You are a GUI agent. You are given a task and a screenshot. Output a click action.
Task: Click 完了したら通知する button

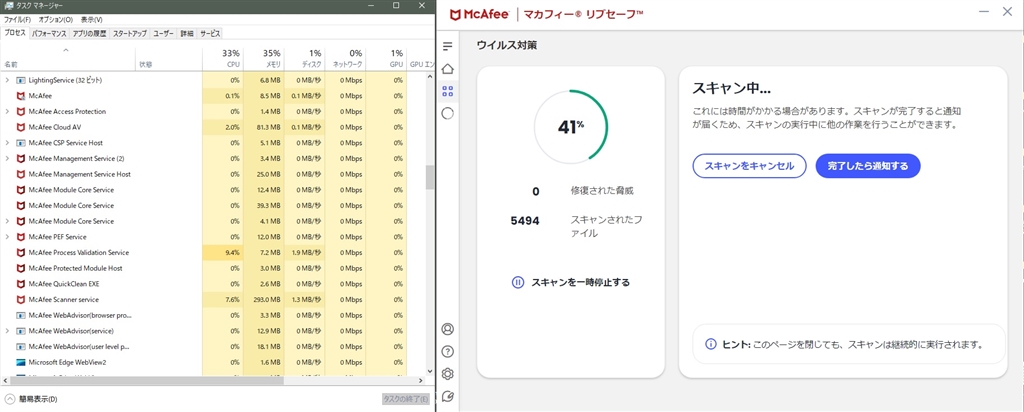(868, 166)
